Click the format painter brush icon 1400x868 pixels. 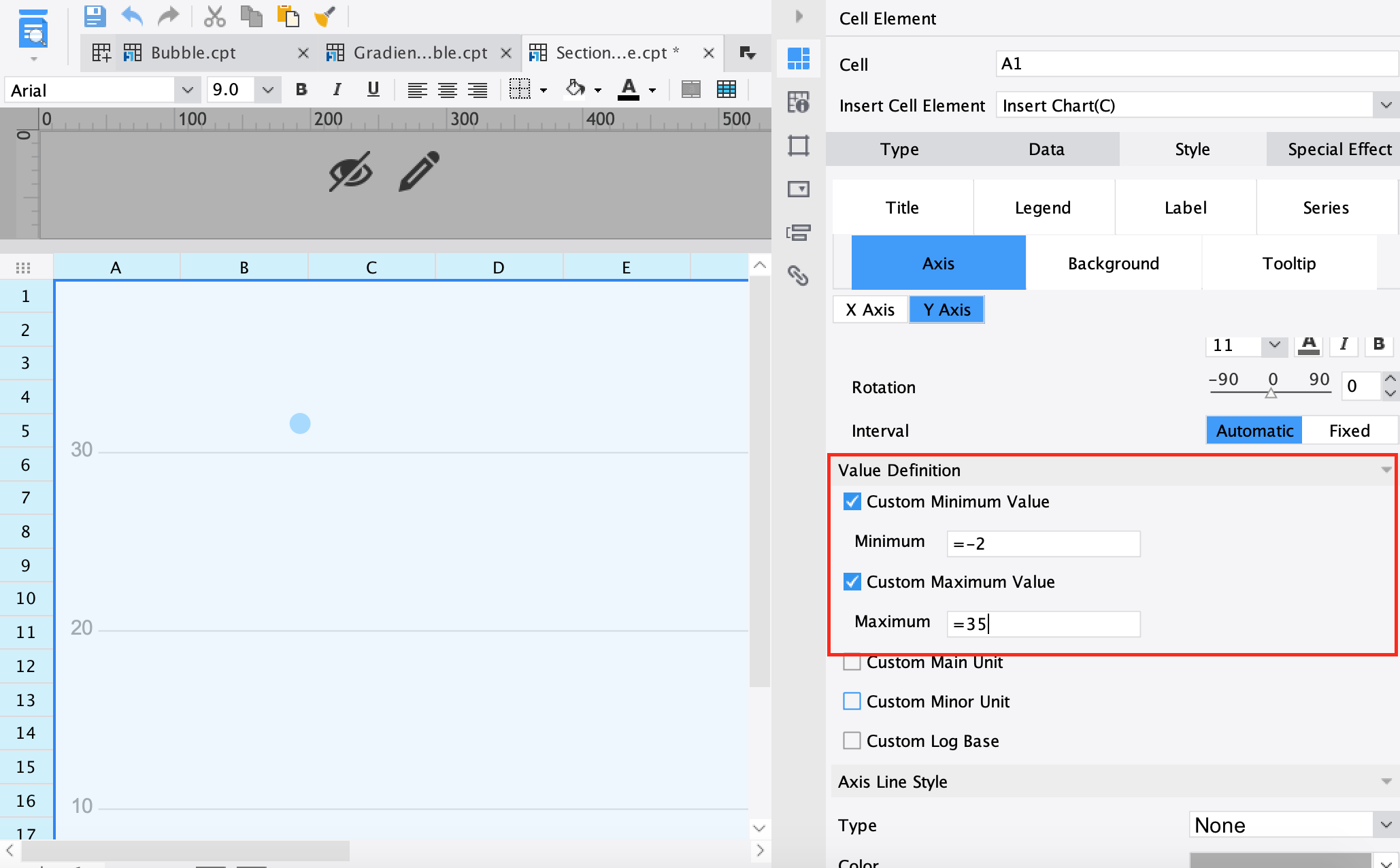pos(325,16)
